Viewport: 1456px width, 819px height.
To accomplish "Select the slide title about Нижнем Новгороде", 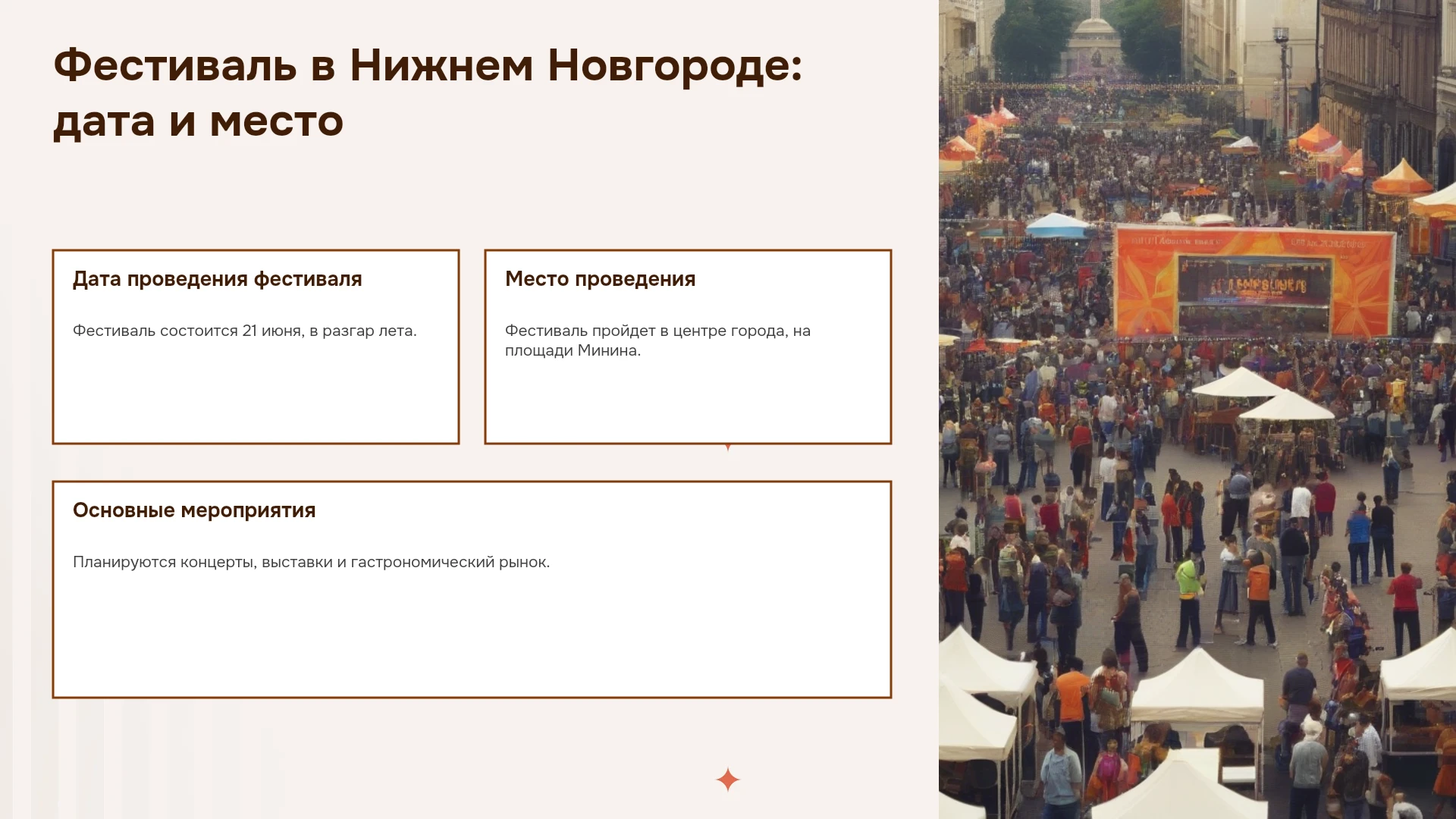I will 428,93.
